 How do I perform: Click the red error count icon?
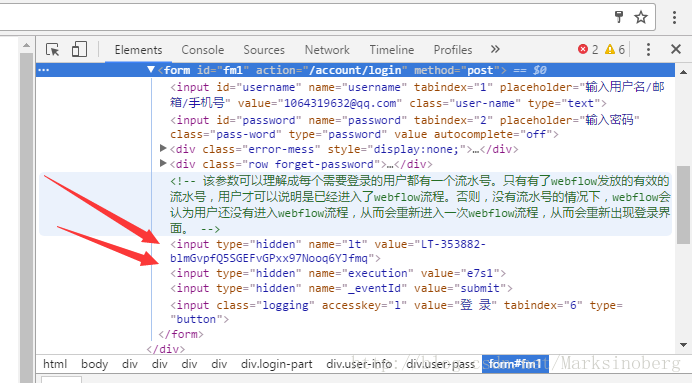[583, 49]
